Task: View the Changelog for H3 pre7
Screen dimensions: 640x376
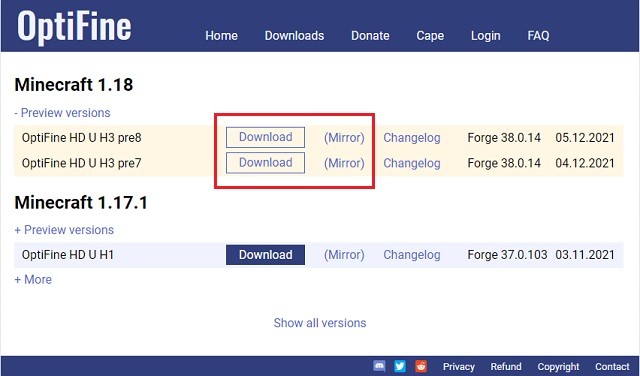Action: pyautogui.click(x=412, y=163)
